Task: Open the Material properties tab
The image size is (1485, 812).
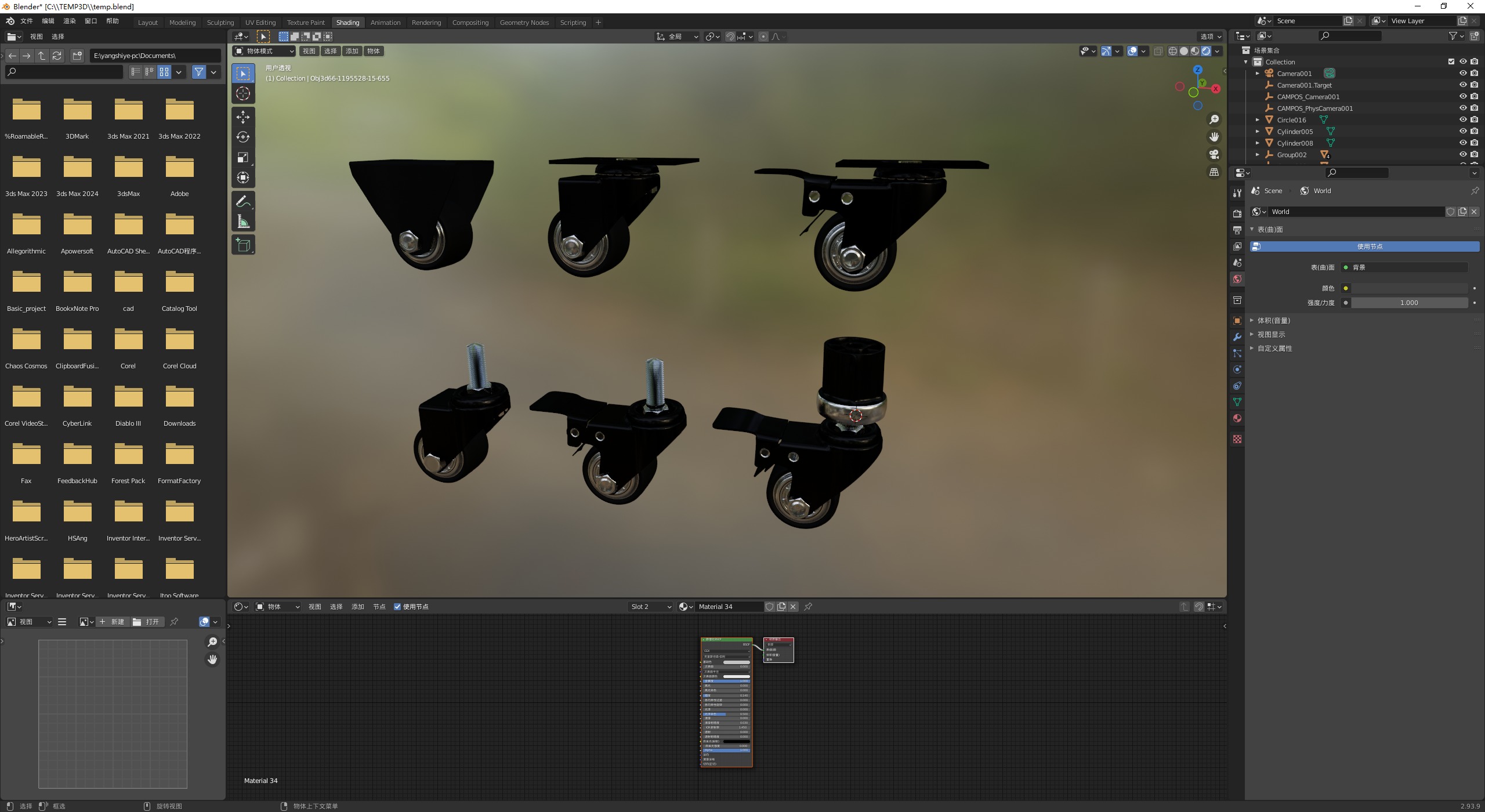Action: point(1237,418)
